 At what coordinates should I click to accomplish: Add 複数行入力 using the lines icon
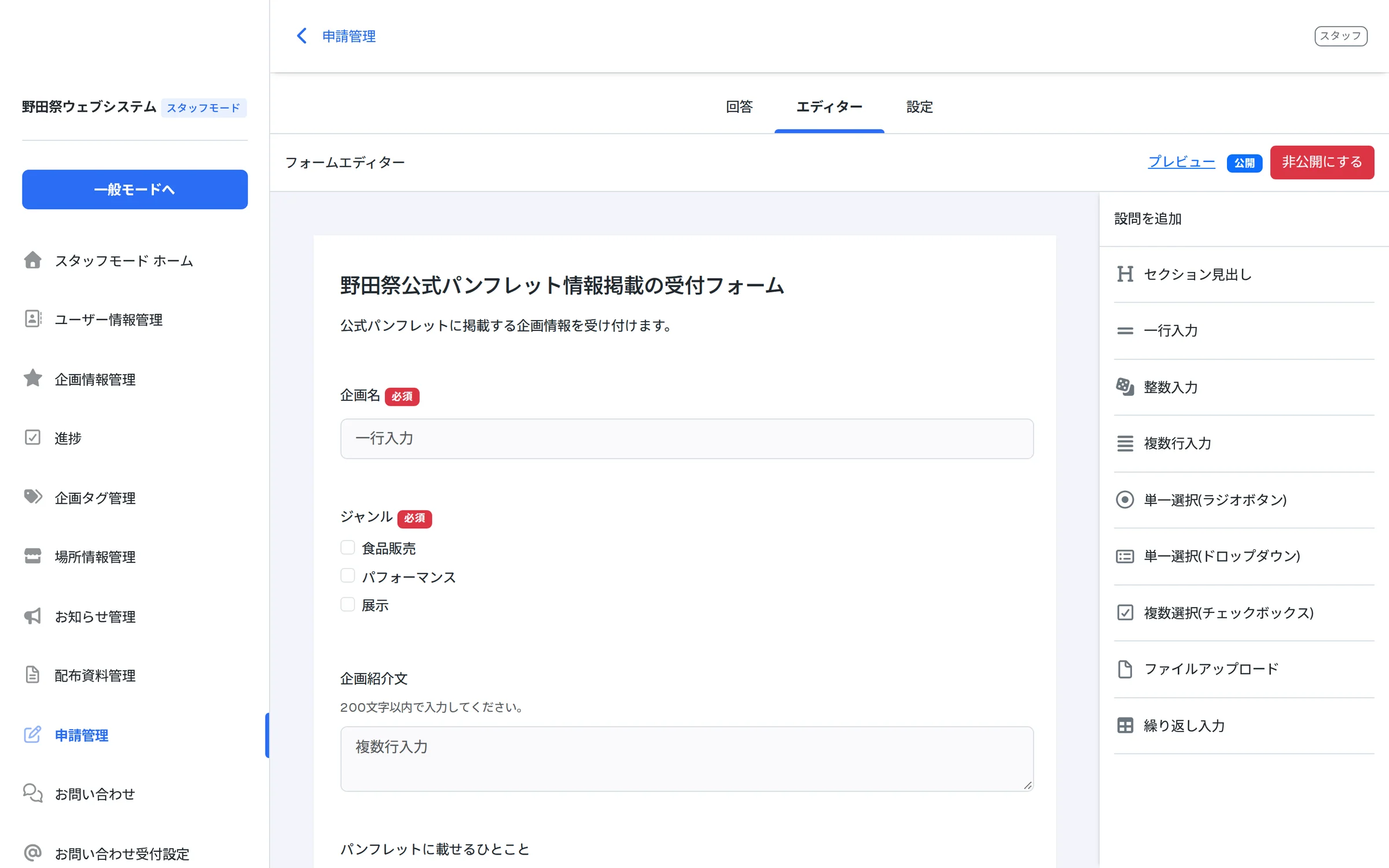pos(1125,443)
